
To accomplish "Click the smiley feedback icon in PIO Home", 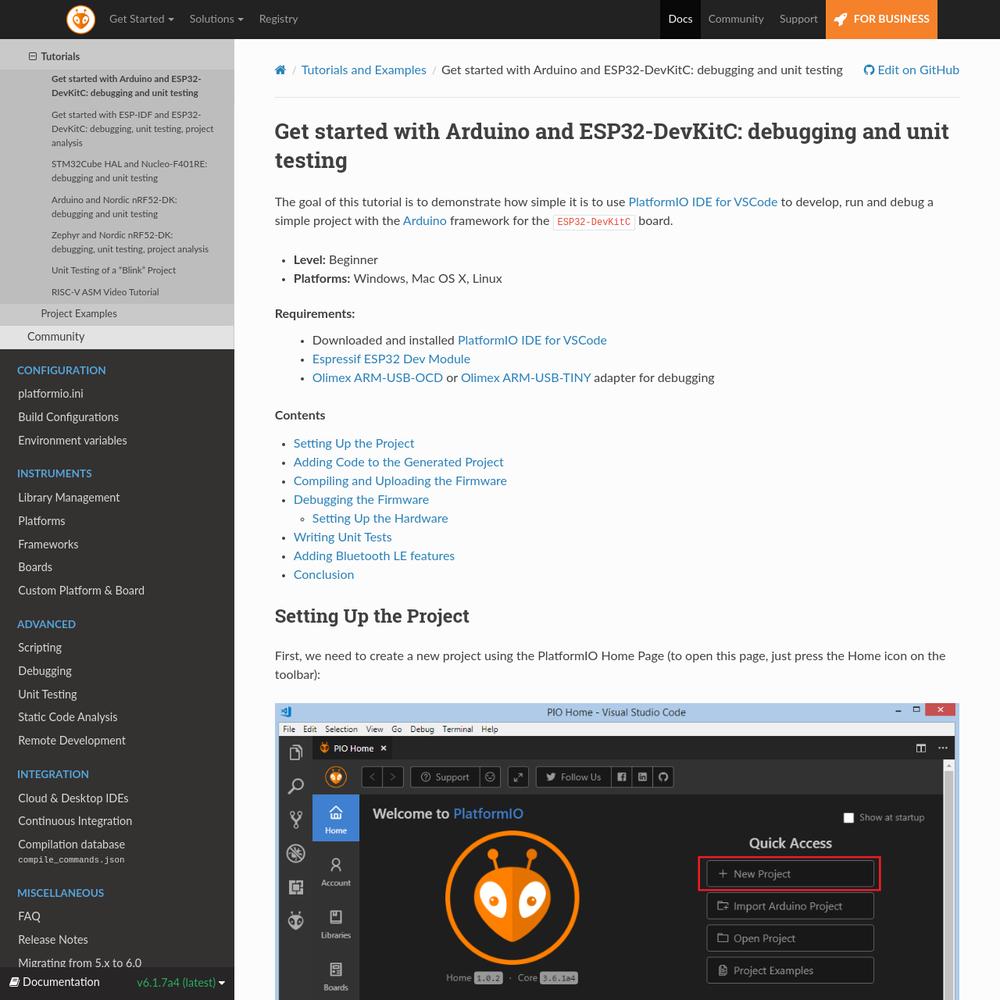I will coord(490,777).
